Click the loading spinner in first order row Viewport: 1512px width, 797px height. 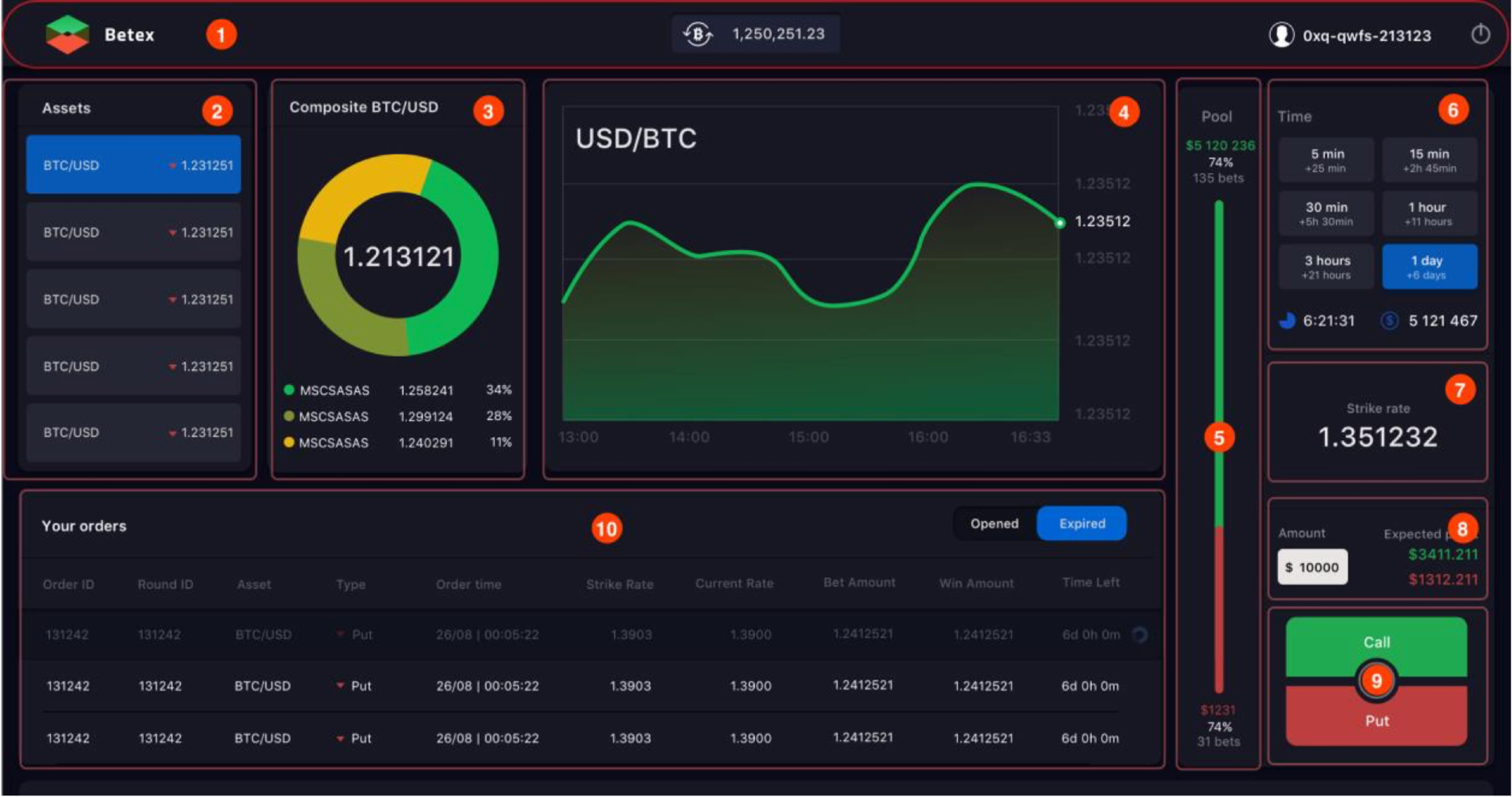(1140, 634)
